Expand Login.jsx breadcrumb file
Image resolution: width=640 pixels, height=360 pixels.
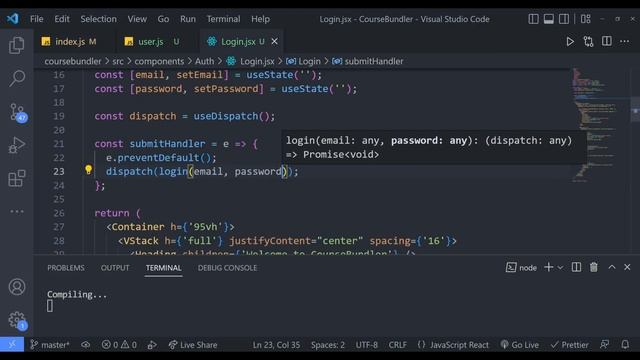251,61
